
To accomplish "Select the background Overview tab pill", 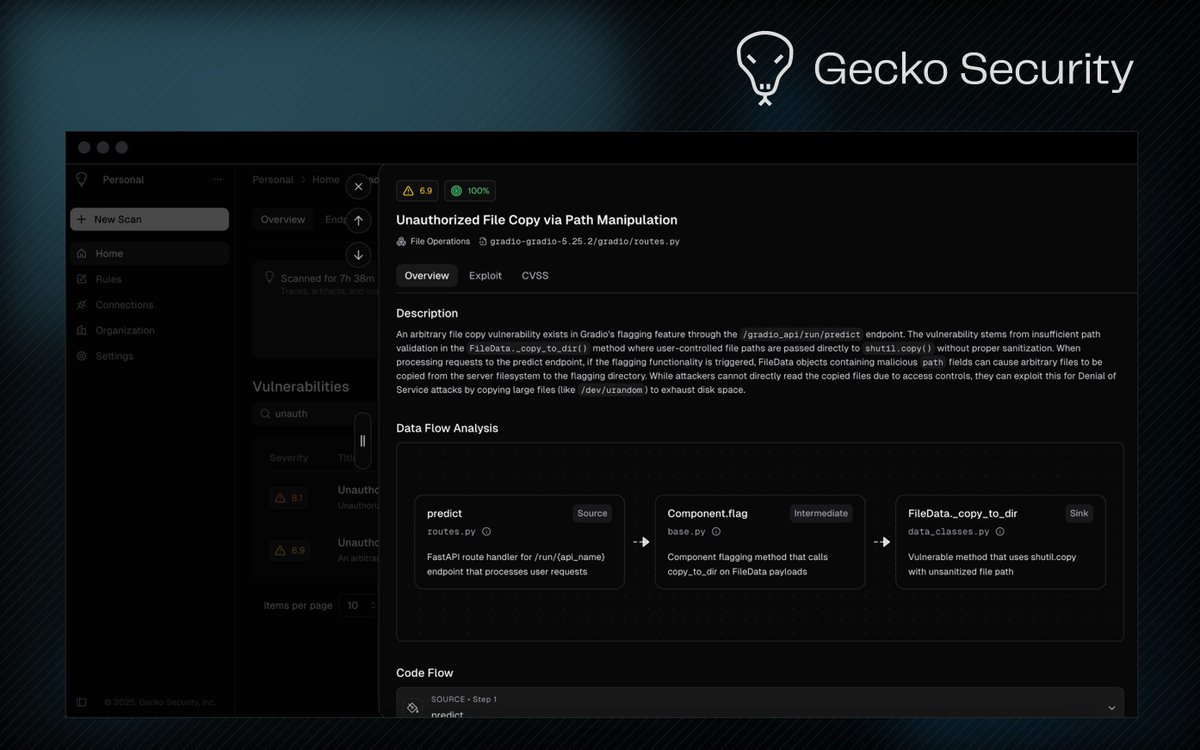I will (283, 219).
